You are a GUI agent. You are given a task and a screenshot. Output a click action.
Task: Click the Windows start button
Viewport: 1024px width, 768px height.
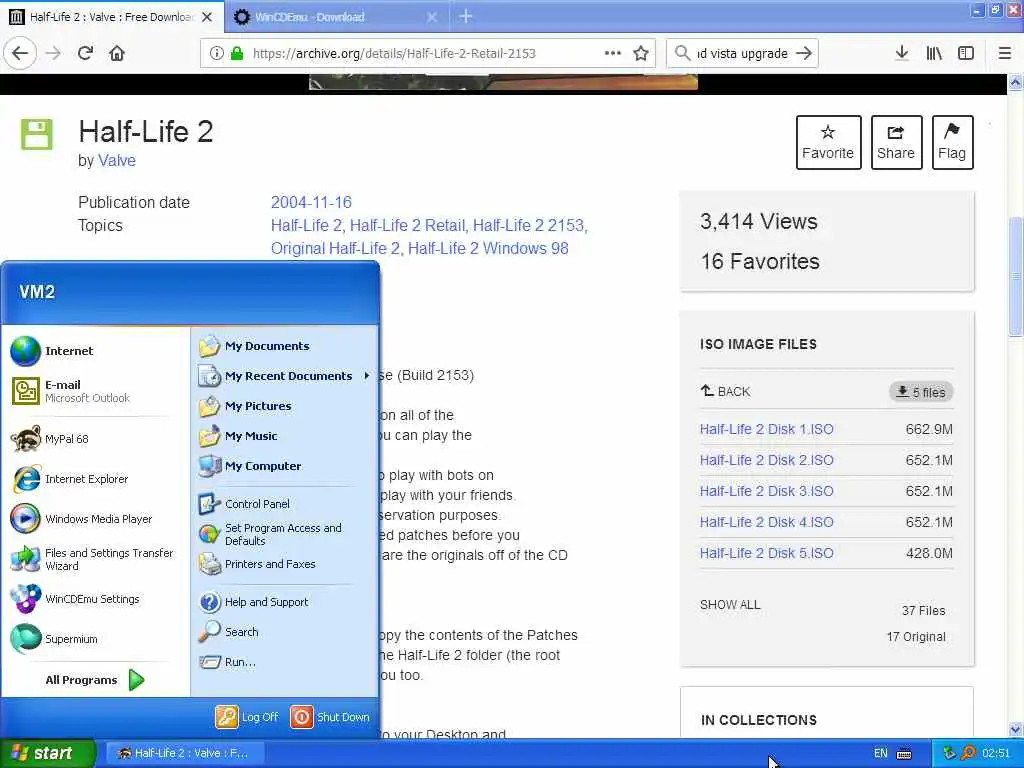pos(48,753)
